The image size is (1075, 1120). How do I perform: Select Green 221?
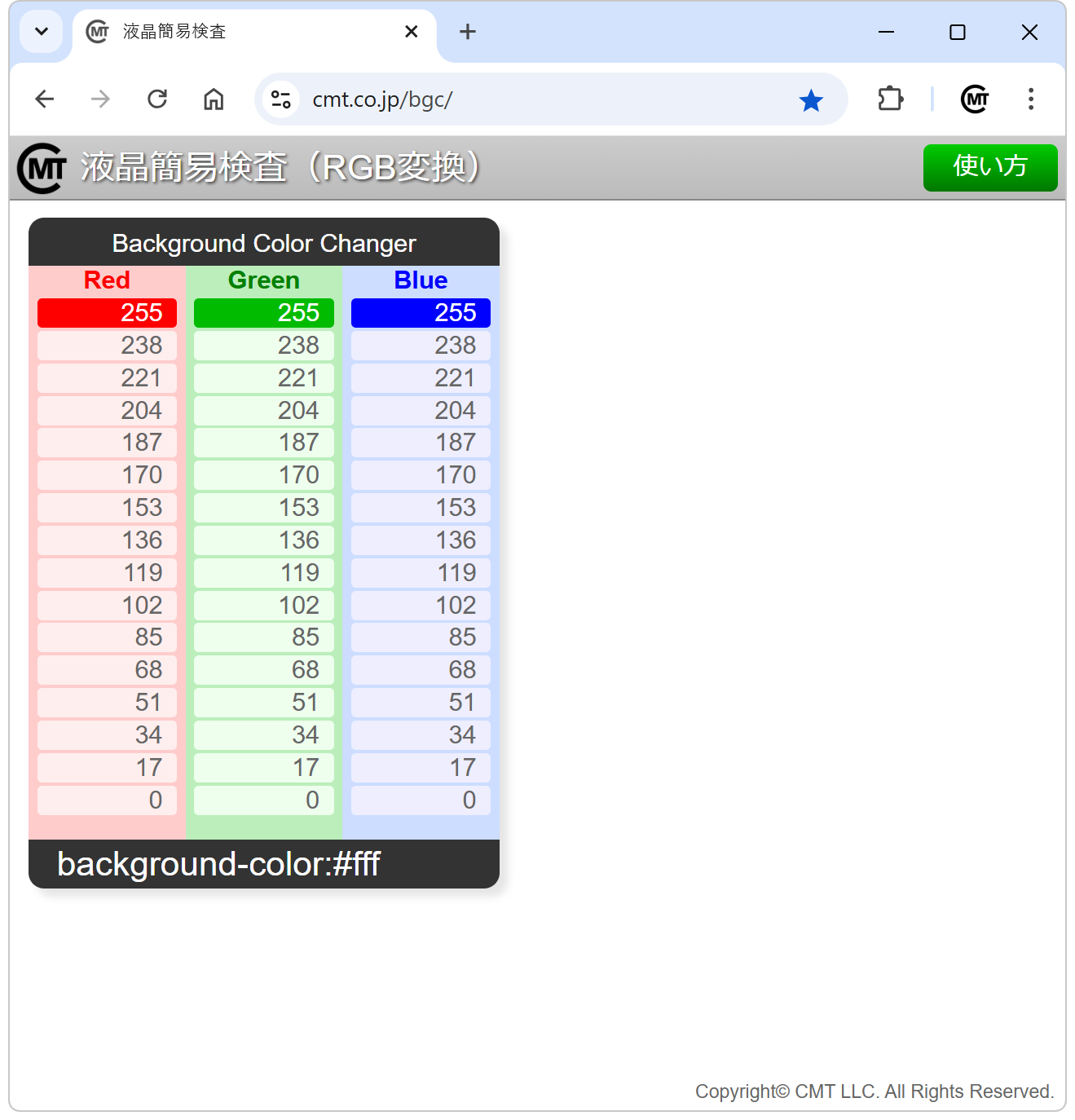tap(264, 378)
